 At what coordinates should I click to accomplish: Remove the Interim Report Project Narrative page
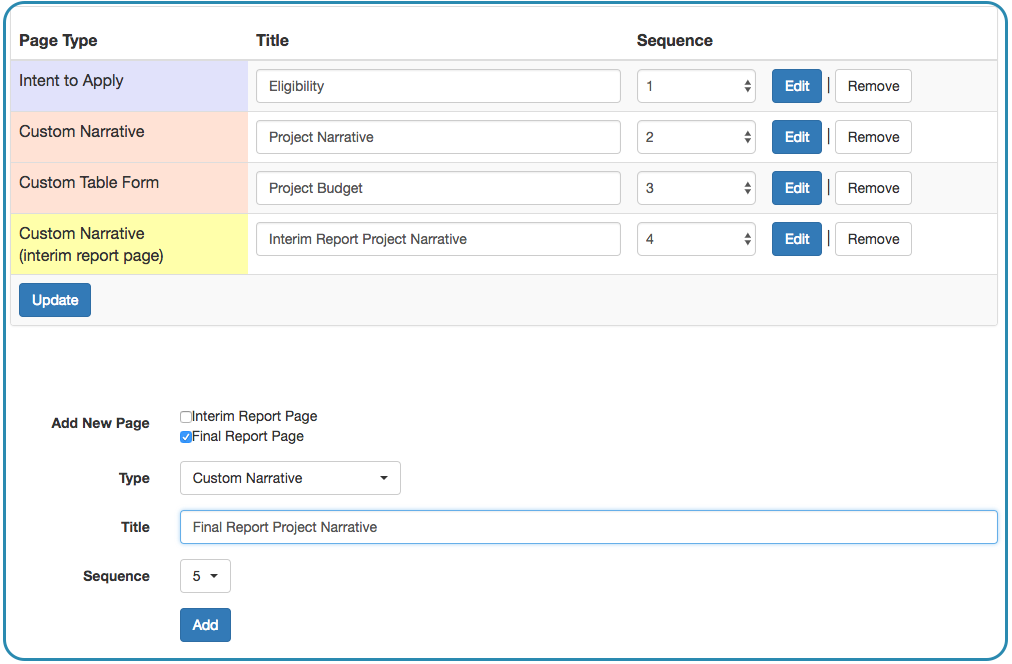point(873,239)
